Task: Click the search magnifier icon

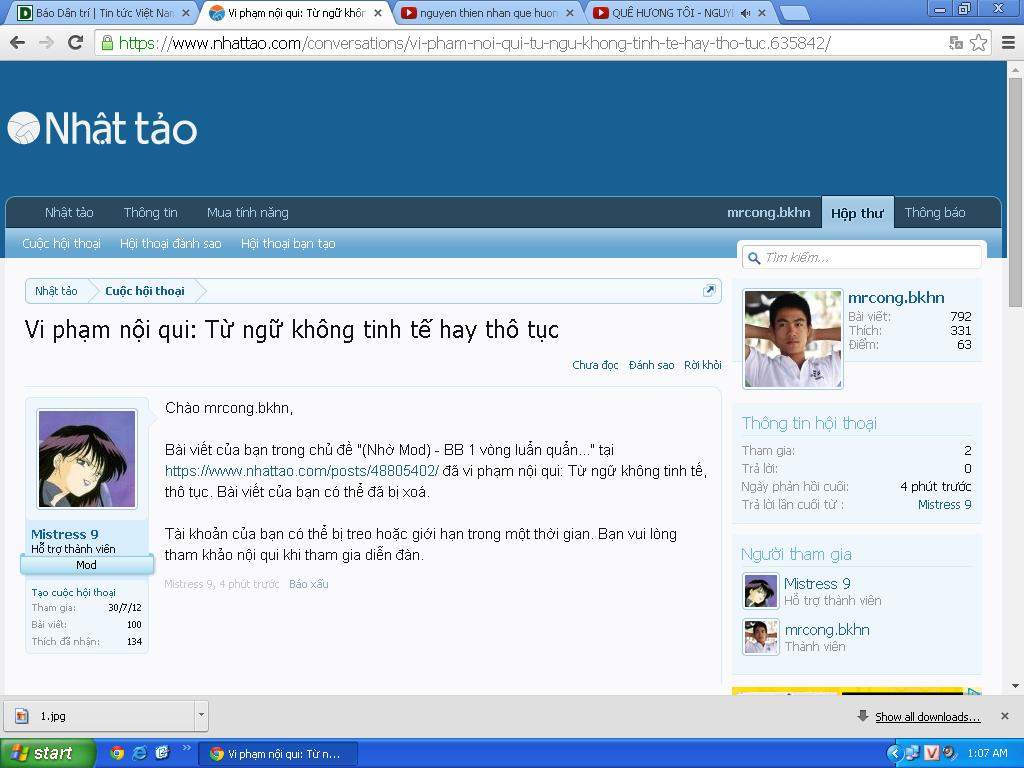Action: pyautogui.click(x=754, y=258)
